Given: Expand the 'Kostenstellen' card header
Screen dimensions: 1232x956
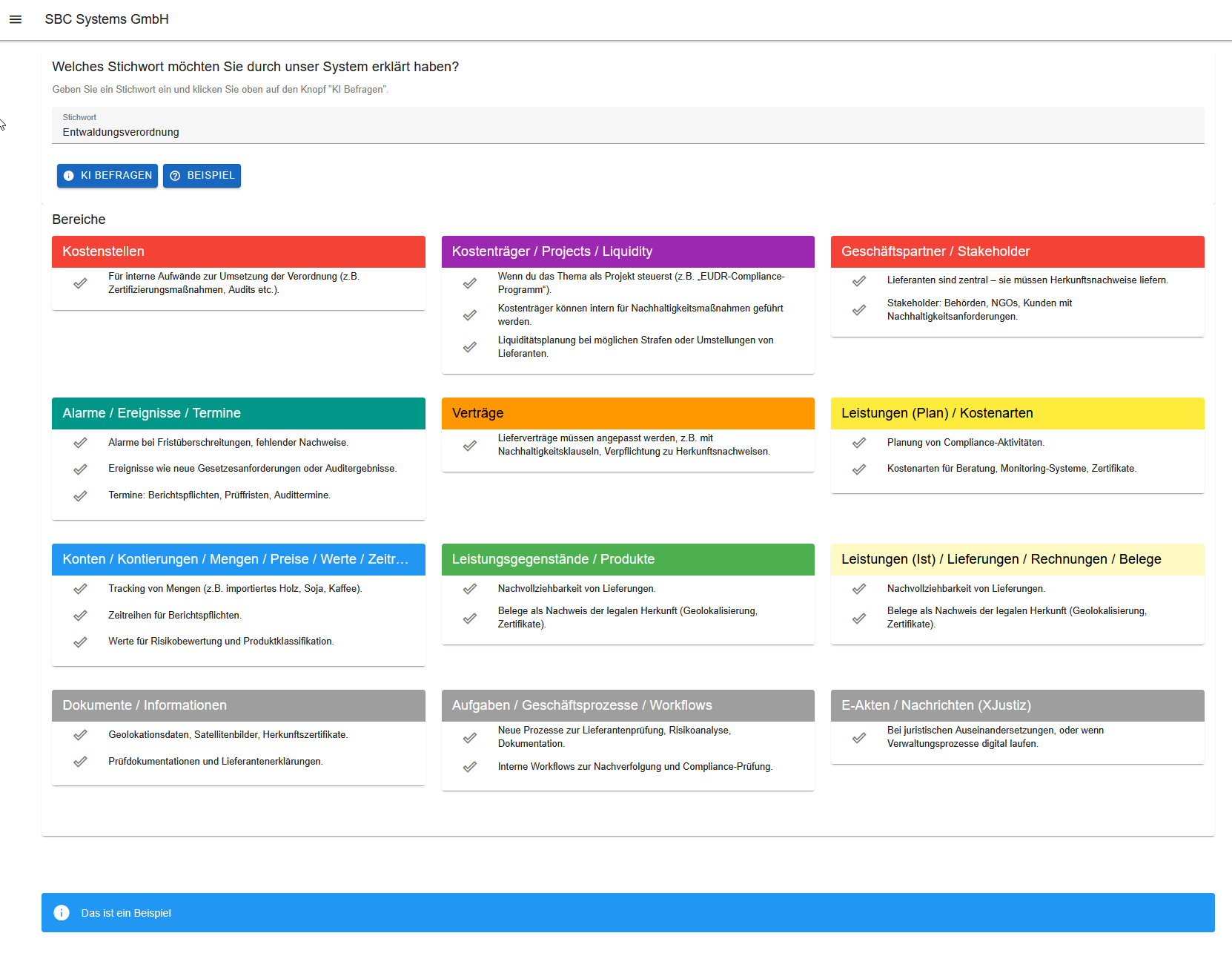Looking at the screenshot, I should 238,251.
